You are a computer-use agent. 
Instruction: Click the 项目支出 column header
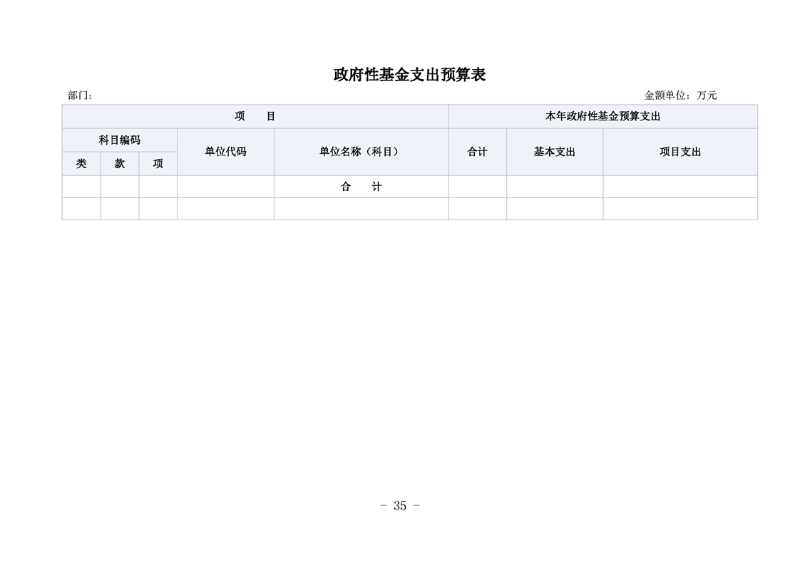[680, 152]
